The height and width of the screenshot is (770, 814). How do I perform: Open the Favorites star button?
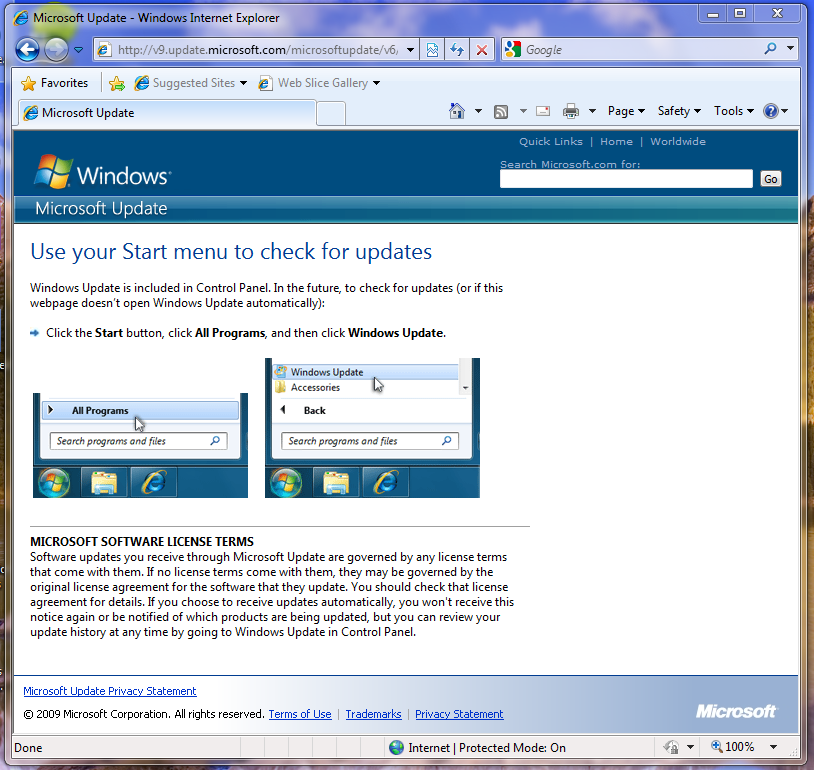[55, 83]
